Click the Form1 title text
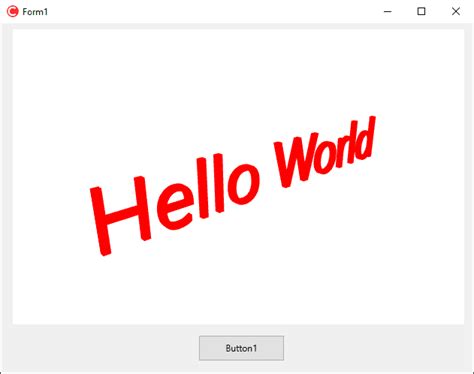The image size is (474, 374). (35, 12)
